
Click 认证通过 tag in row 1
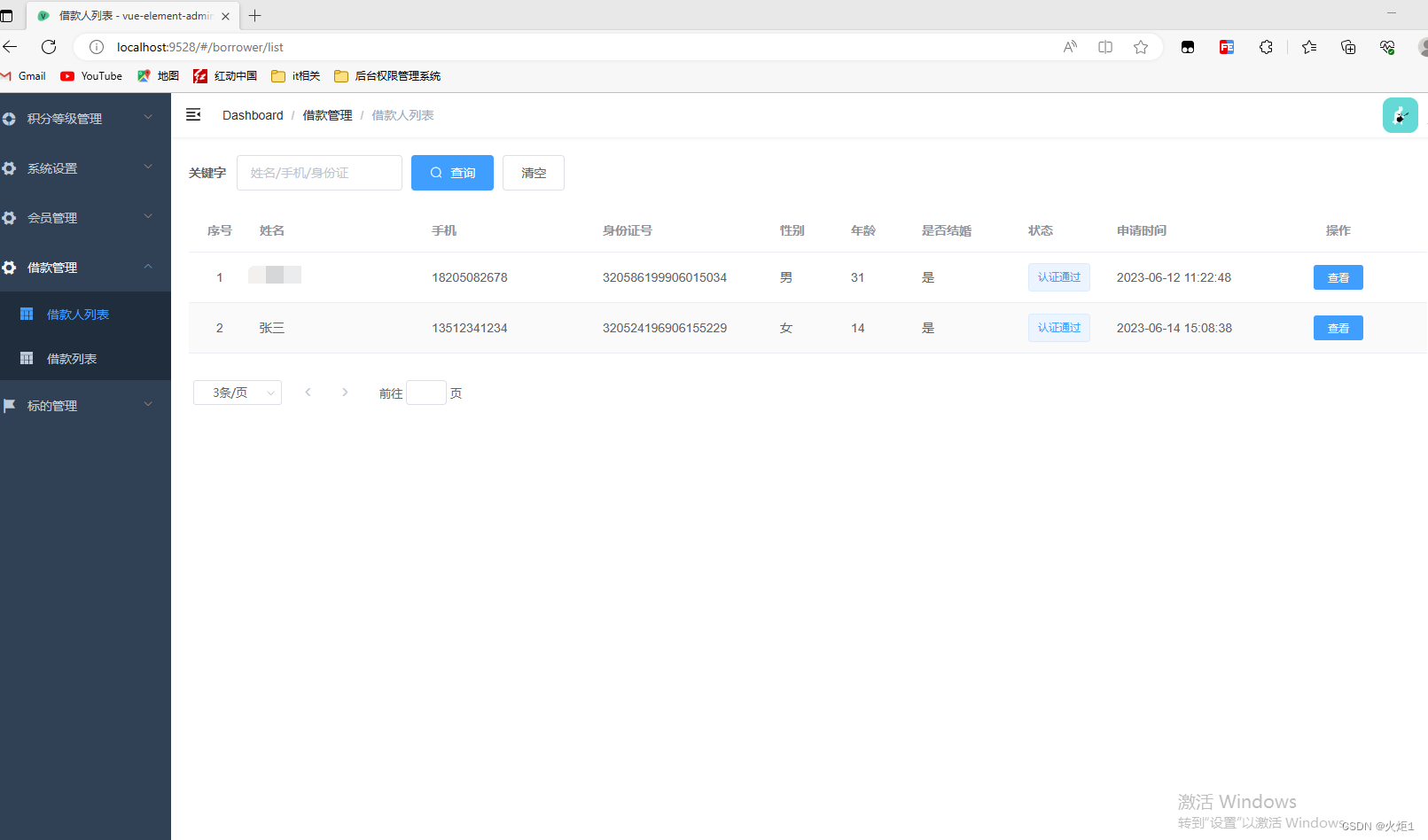[1059, 277]
